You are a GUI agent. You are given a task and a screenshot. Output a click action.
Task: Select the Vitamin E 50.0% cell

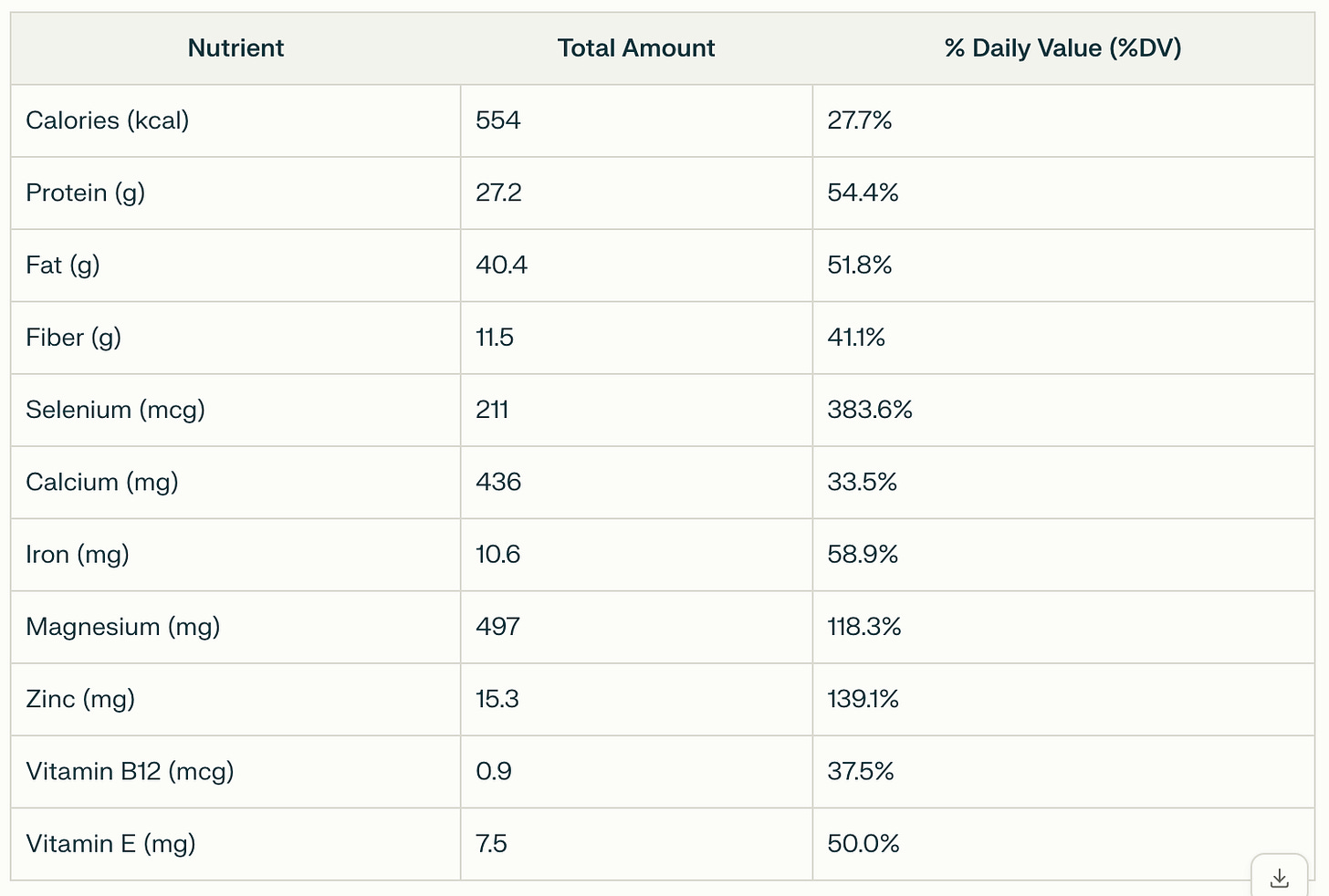coord(863,844)
